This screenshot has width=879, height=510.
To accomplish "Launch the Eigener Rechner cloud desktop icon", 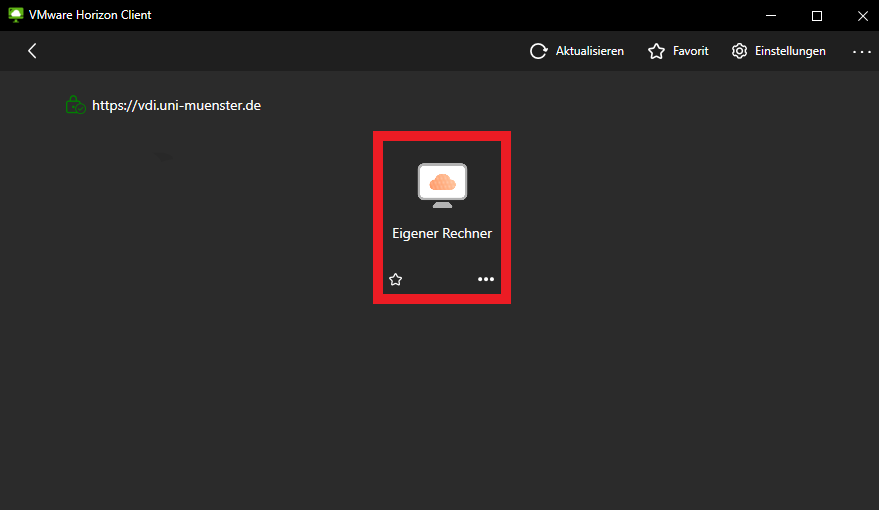I will click(442, 185).
